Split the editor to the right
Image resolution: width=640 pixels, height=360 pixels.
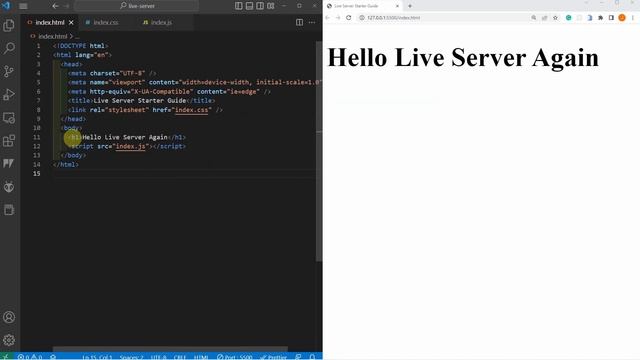pyautogui.click(x=299, y=22)
